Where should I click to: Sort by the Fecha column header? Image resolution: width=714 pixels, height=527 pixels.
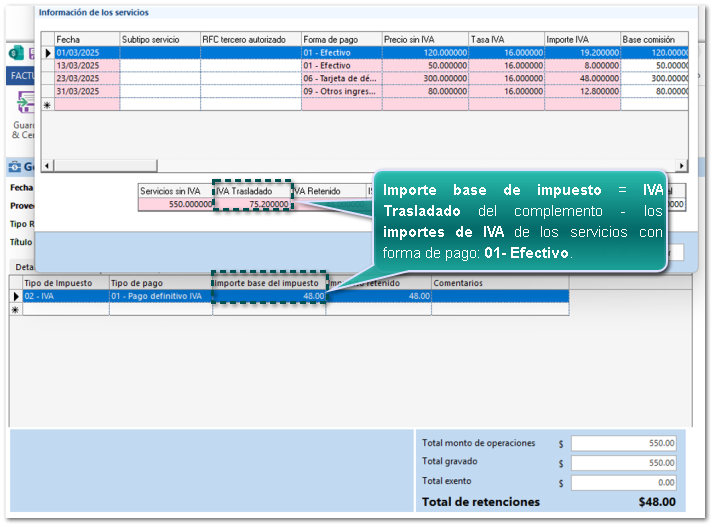(x=86, y=39)
